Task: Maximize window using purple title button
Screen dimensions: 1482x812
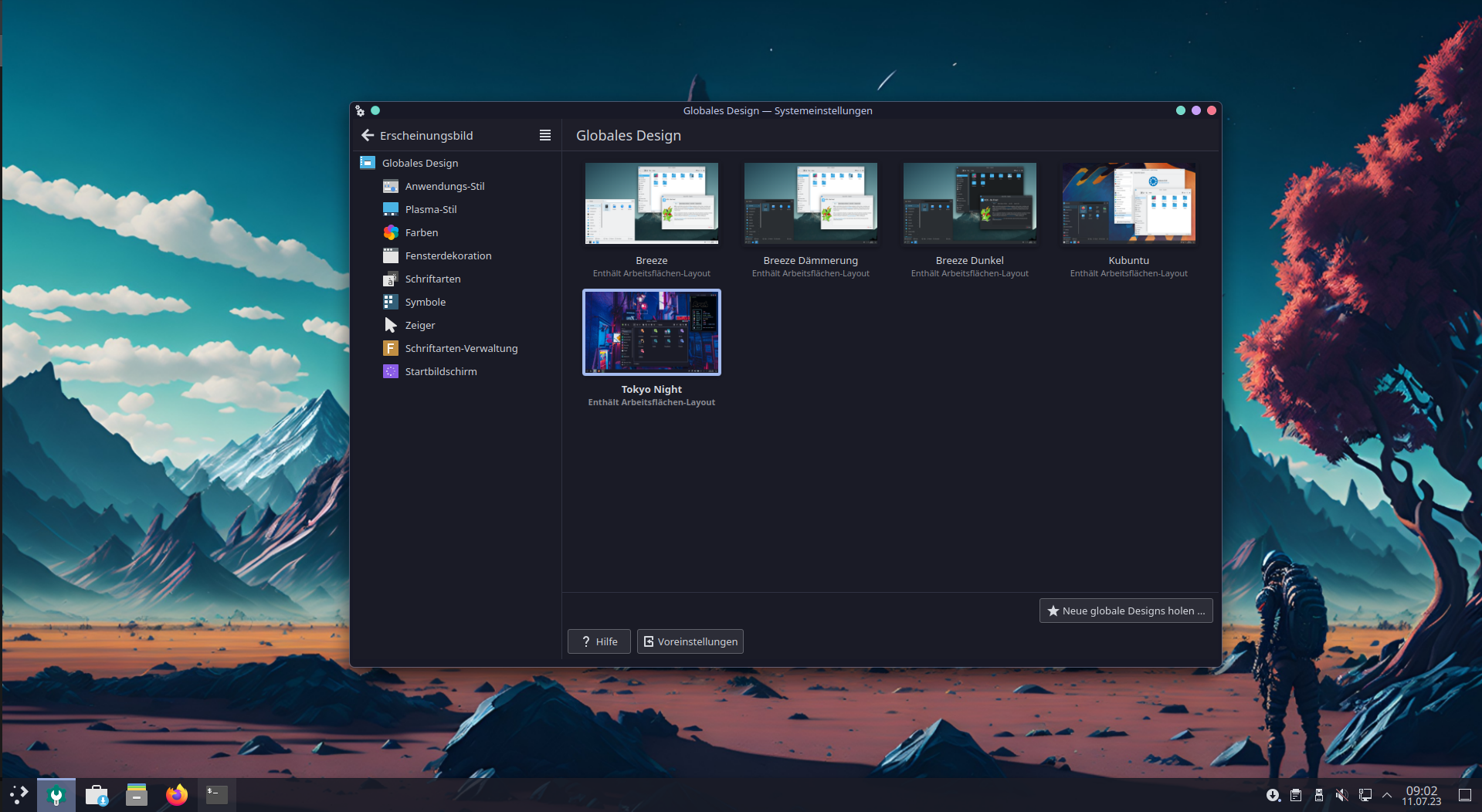Action: pos(1196,110)
